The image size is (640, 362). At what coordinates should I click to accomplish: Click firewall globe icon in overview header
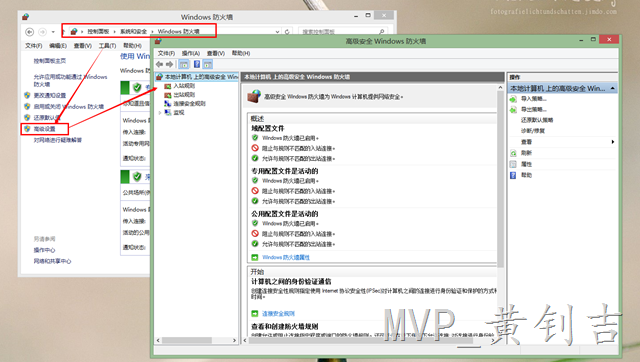254,97
